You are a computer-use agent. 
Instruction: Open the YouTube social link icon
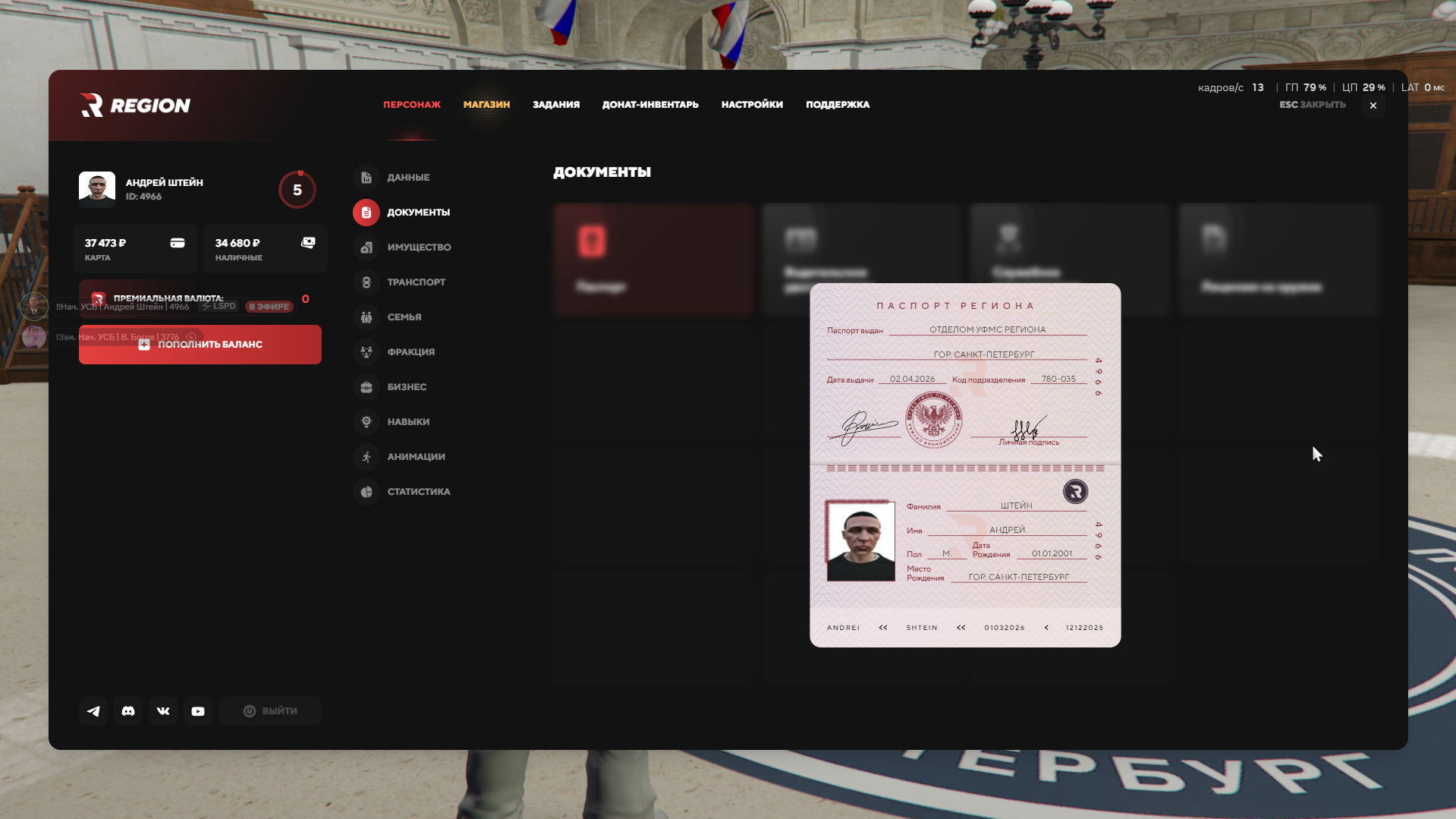198,711
